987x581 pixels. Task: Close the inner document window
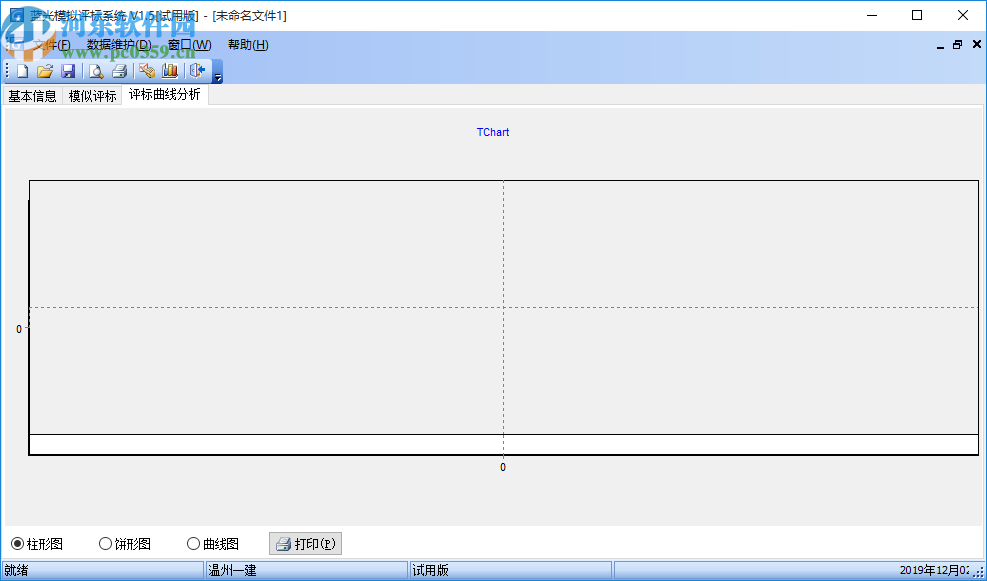(977, 44)
